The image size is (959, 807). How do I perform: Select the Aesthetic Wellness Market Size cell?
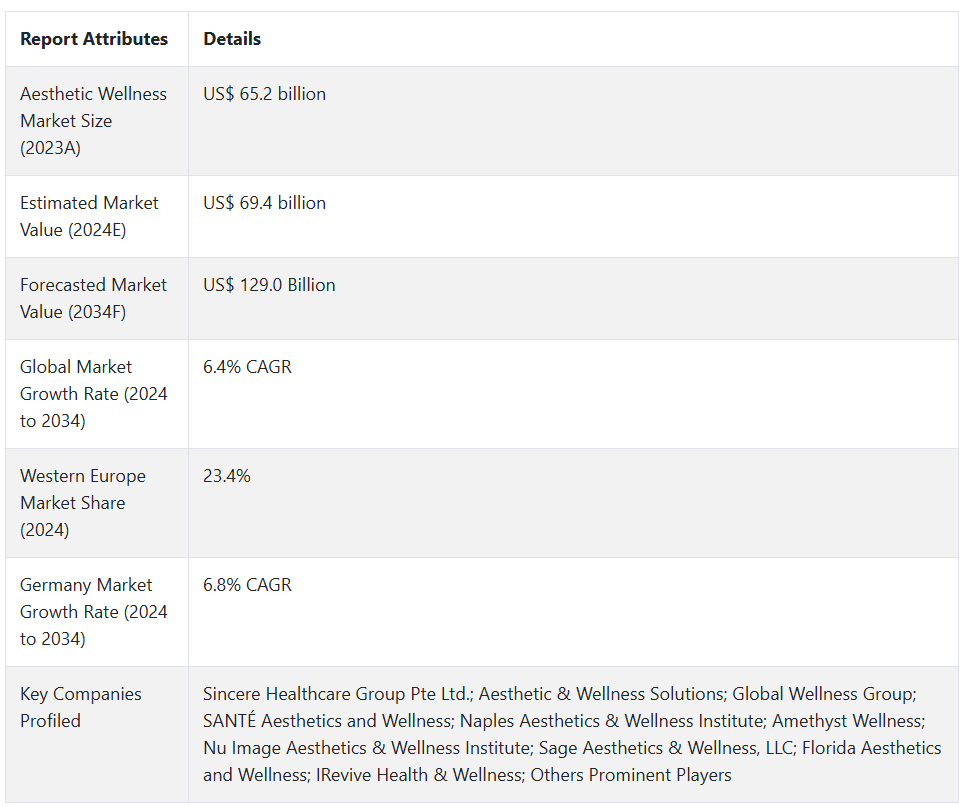coord(94,120)
